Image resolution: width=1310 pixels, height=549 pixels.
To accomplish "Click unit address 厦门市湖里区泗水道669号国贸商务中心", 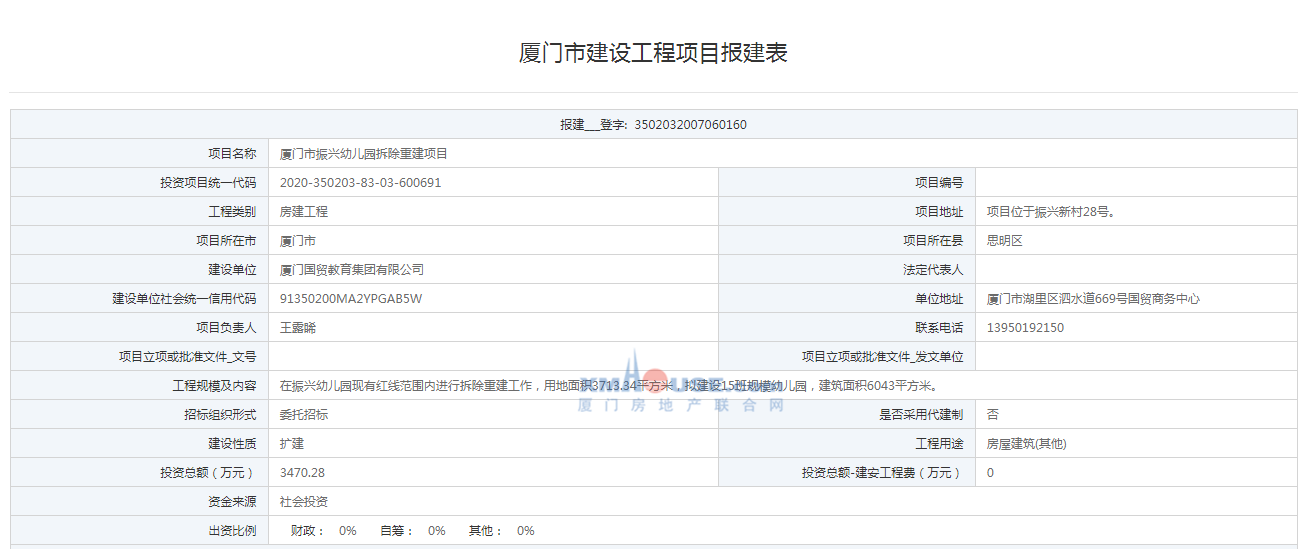I will 1093,299.
